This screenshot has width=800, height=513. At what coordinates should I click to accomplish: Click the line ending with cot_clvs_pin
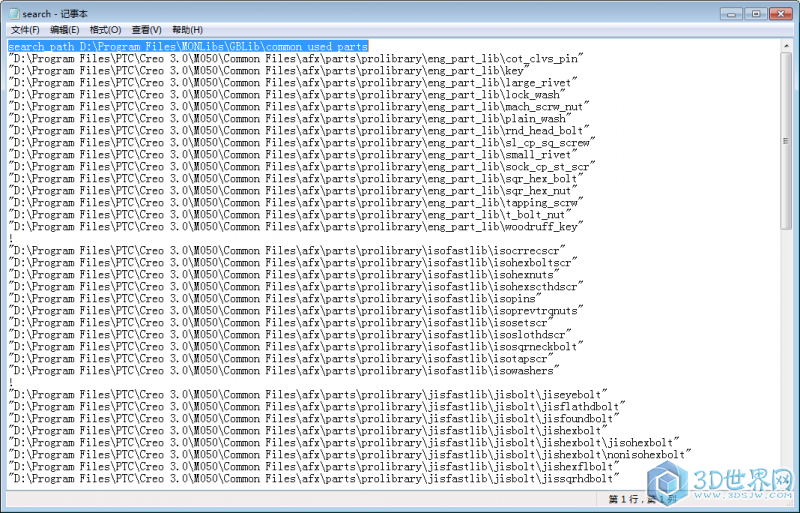coord(296,59)
